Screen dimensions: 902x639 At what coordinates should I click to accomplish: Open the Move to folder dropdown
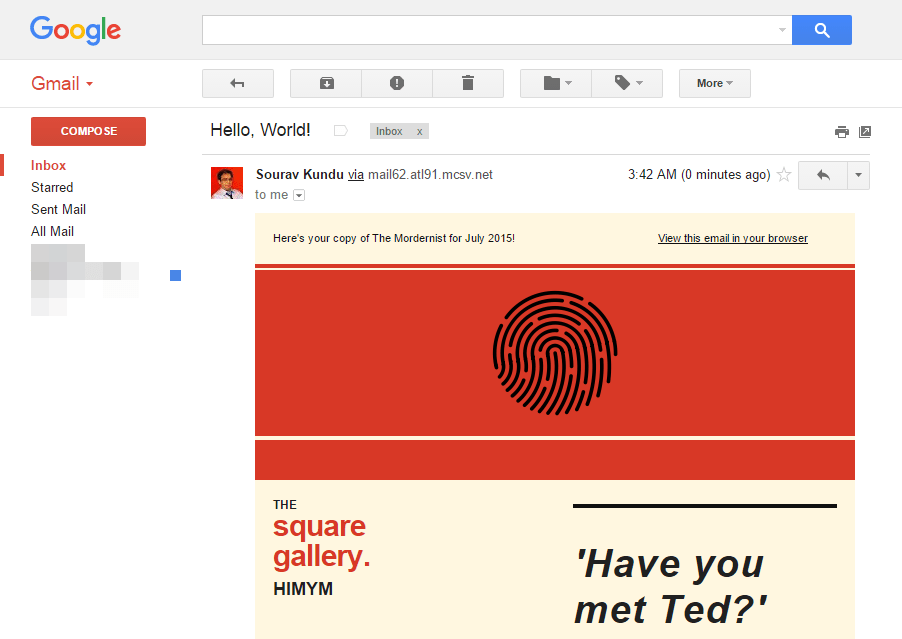pyautogui.click(x=556, y=83)
